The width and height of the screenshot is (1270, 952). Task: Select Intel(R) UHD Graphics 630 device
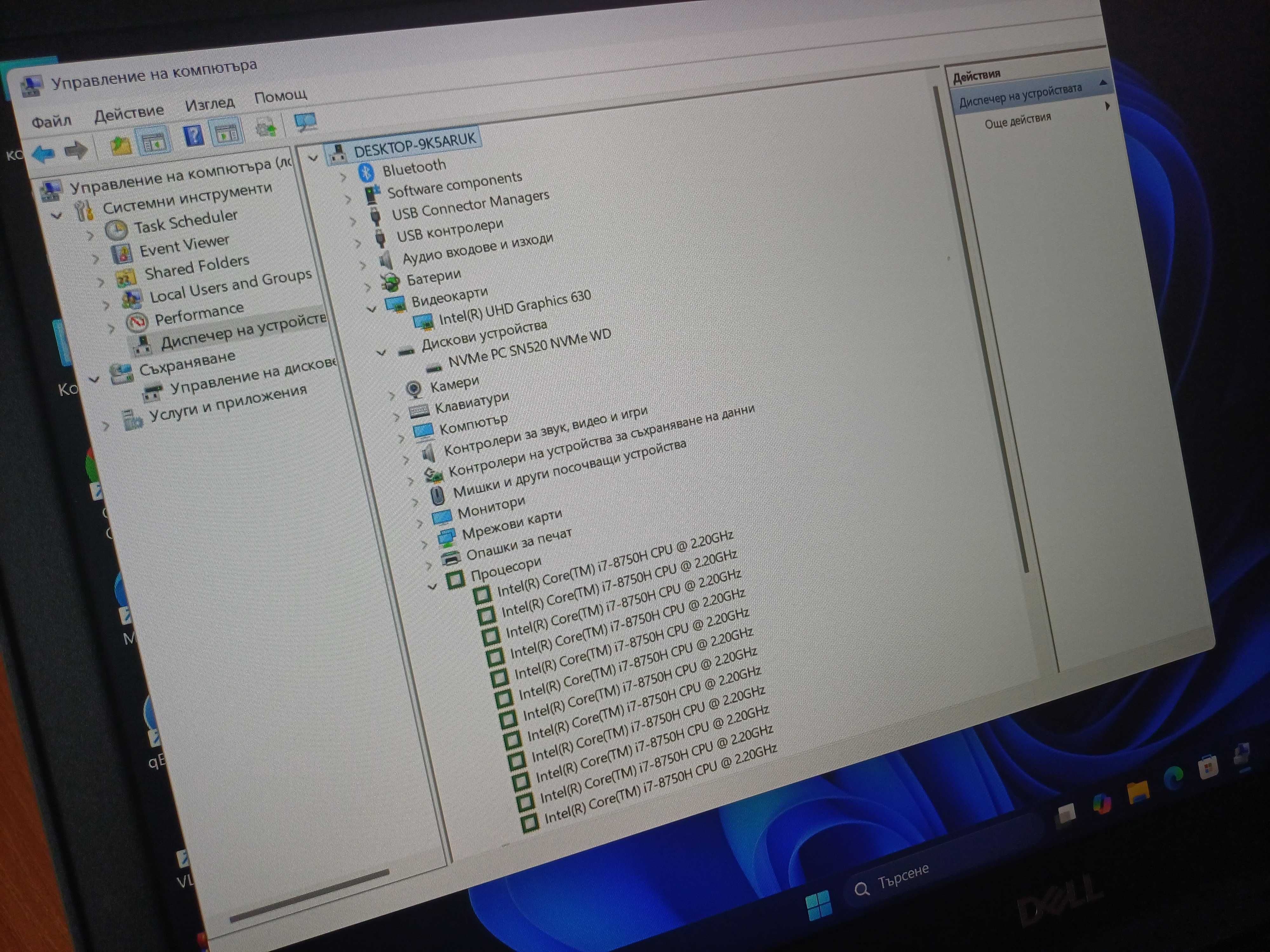[514, 307]
